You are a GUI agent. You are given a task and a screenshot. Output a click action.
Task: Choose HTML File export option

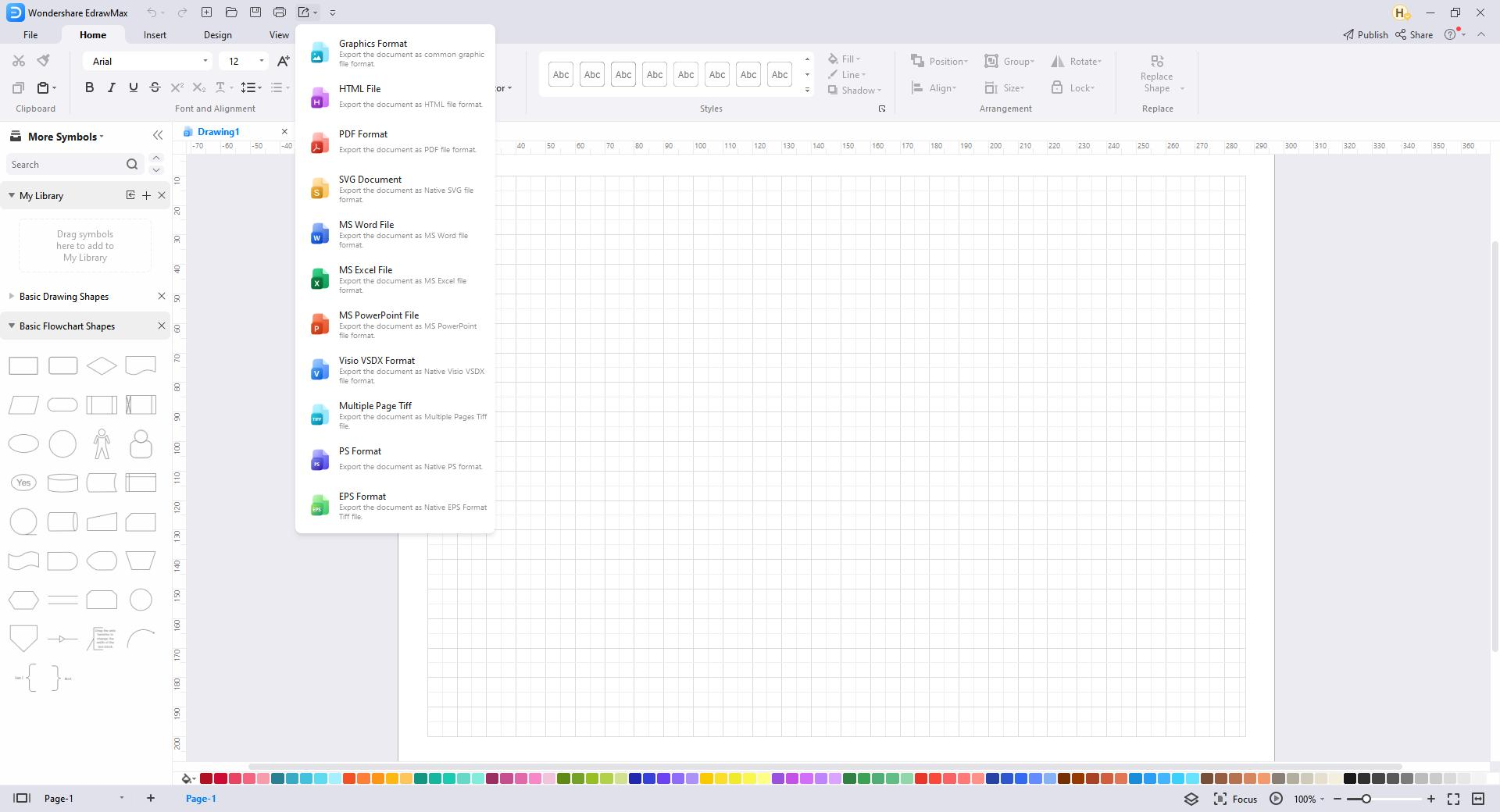point(395,98)
